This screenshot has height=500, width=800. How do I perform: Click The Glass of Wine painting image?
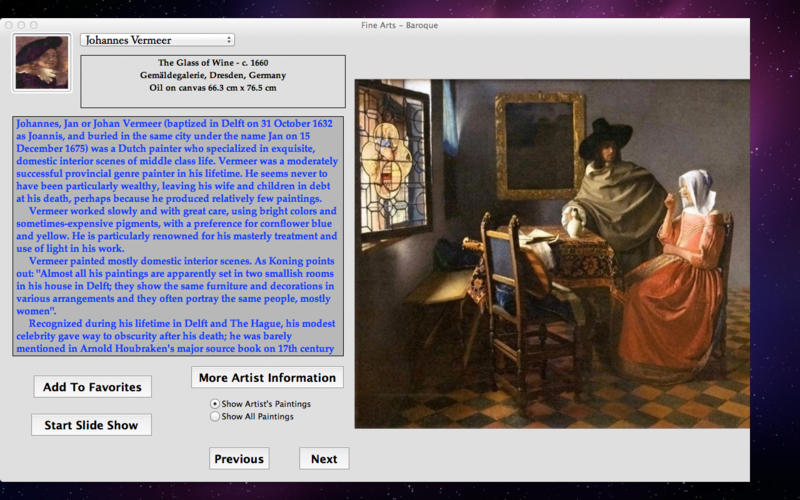pos(552,254)
